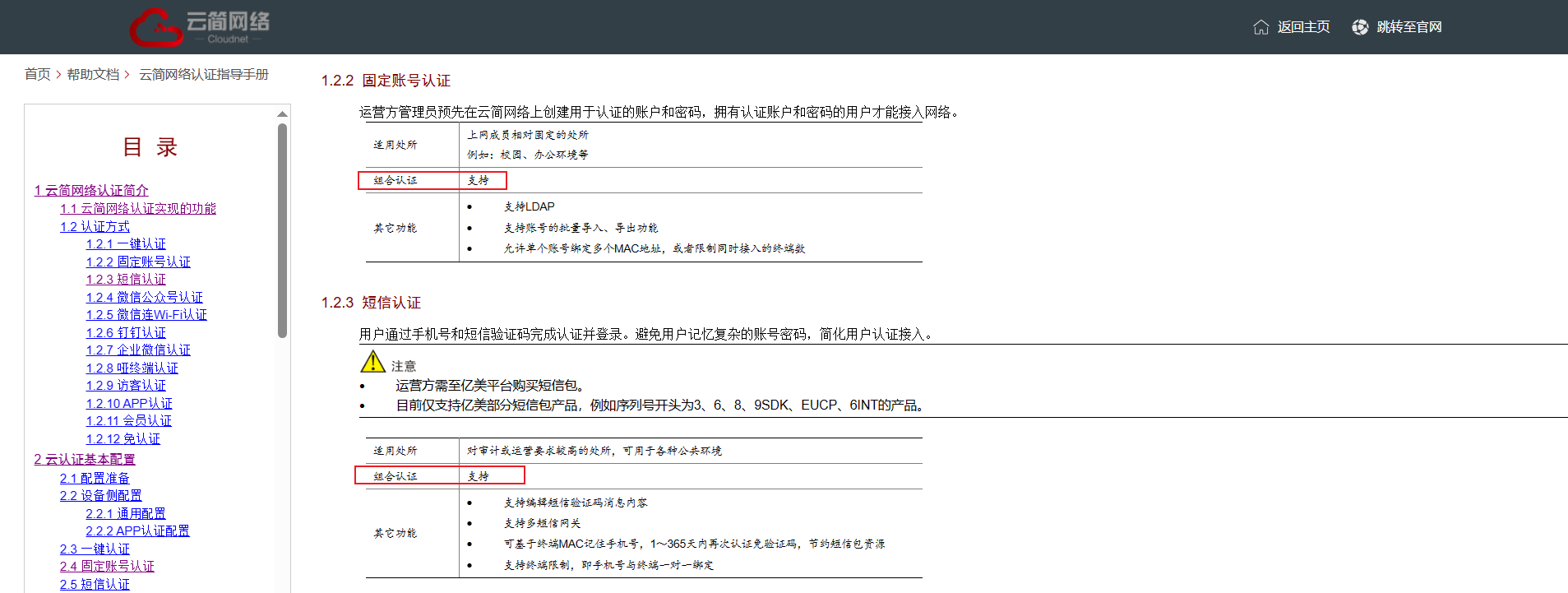1568x593 pixels.
Task: Jump to contents entry 2.1 配置准备
Action: click(95, 478)
